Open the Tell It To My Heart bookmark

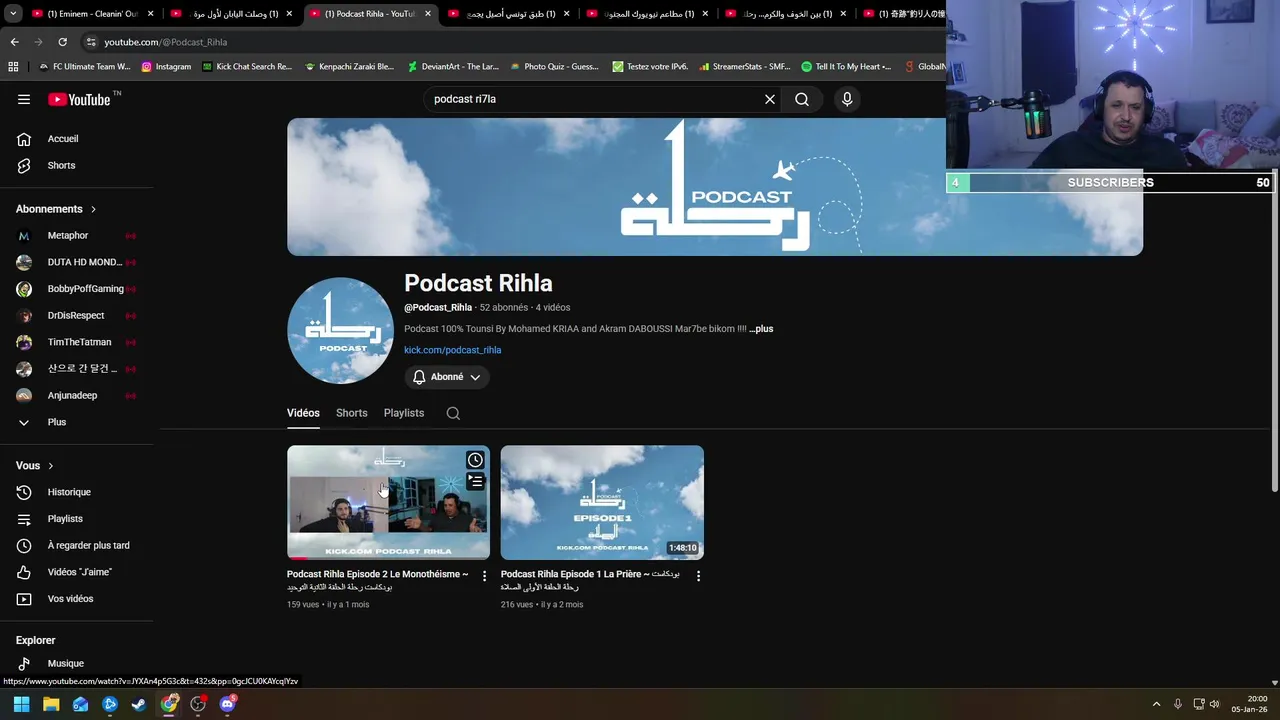(x=846, y=67)
